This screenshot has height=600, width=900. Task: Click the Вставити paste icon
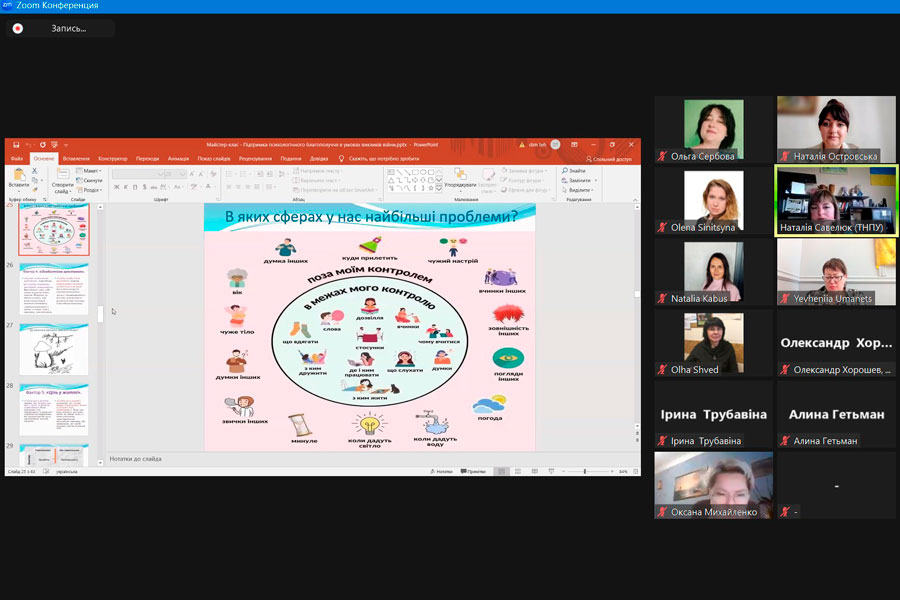point(18,175)
